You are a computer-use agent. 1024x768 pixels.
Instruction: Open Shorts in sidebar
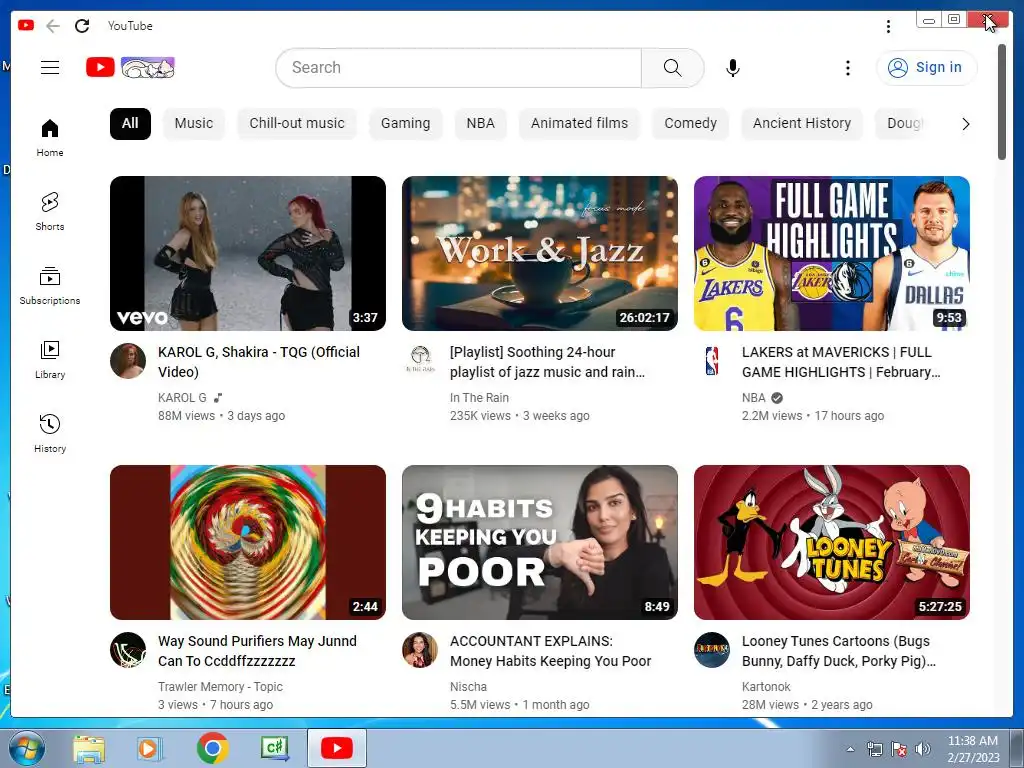[x=50, y=212]
